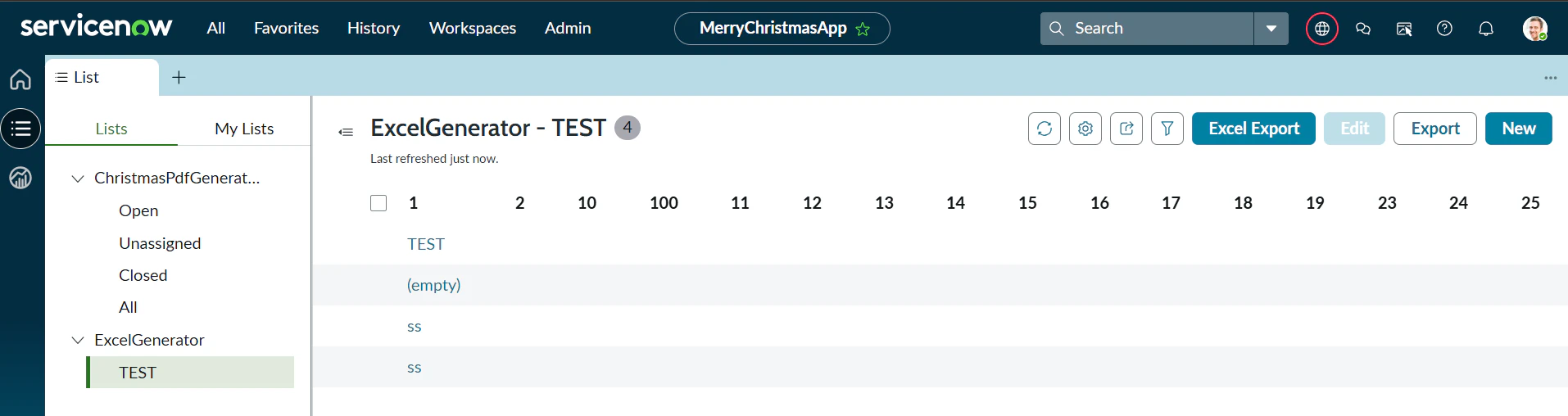Open notifications bell icon
The width and height of the screenshot is (1568, 416).
point(1486,29)
